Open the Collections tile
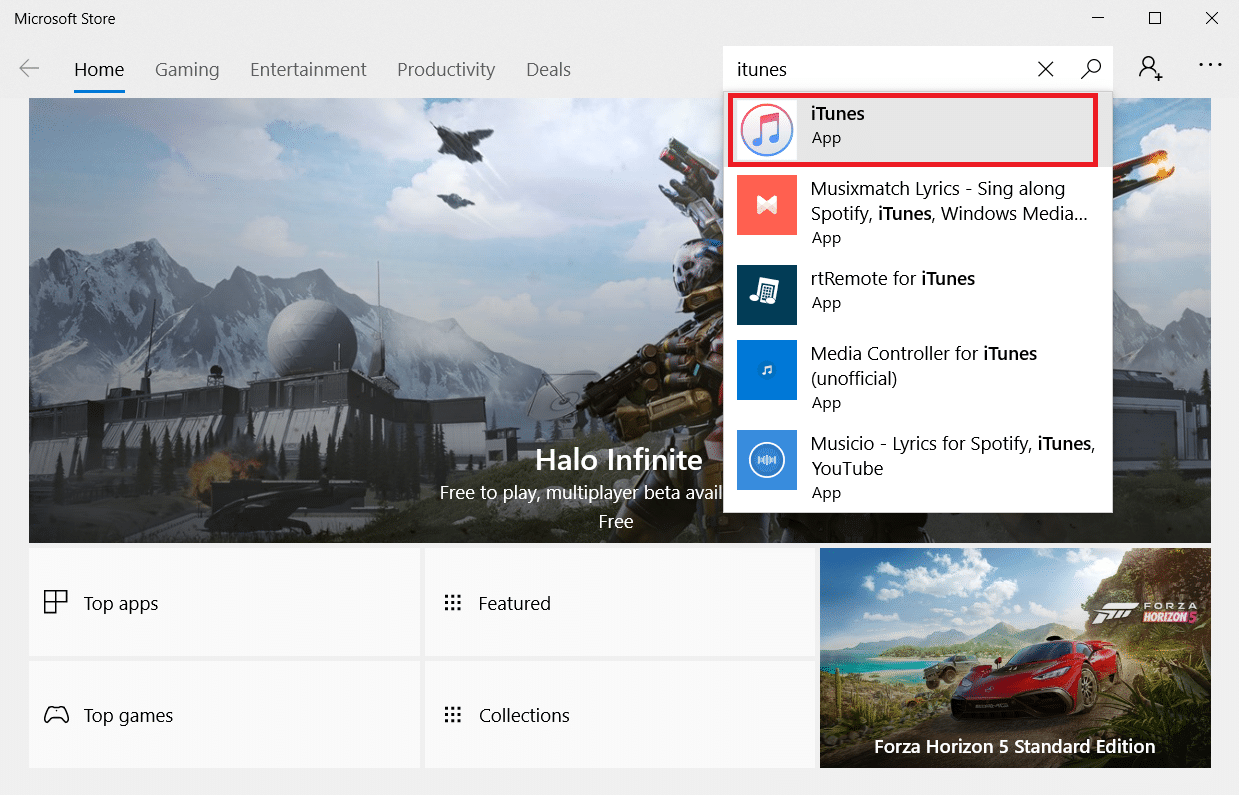The height and width of the screenshot is (795, 1239). (x=619, y=715)
